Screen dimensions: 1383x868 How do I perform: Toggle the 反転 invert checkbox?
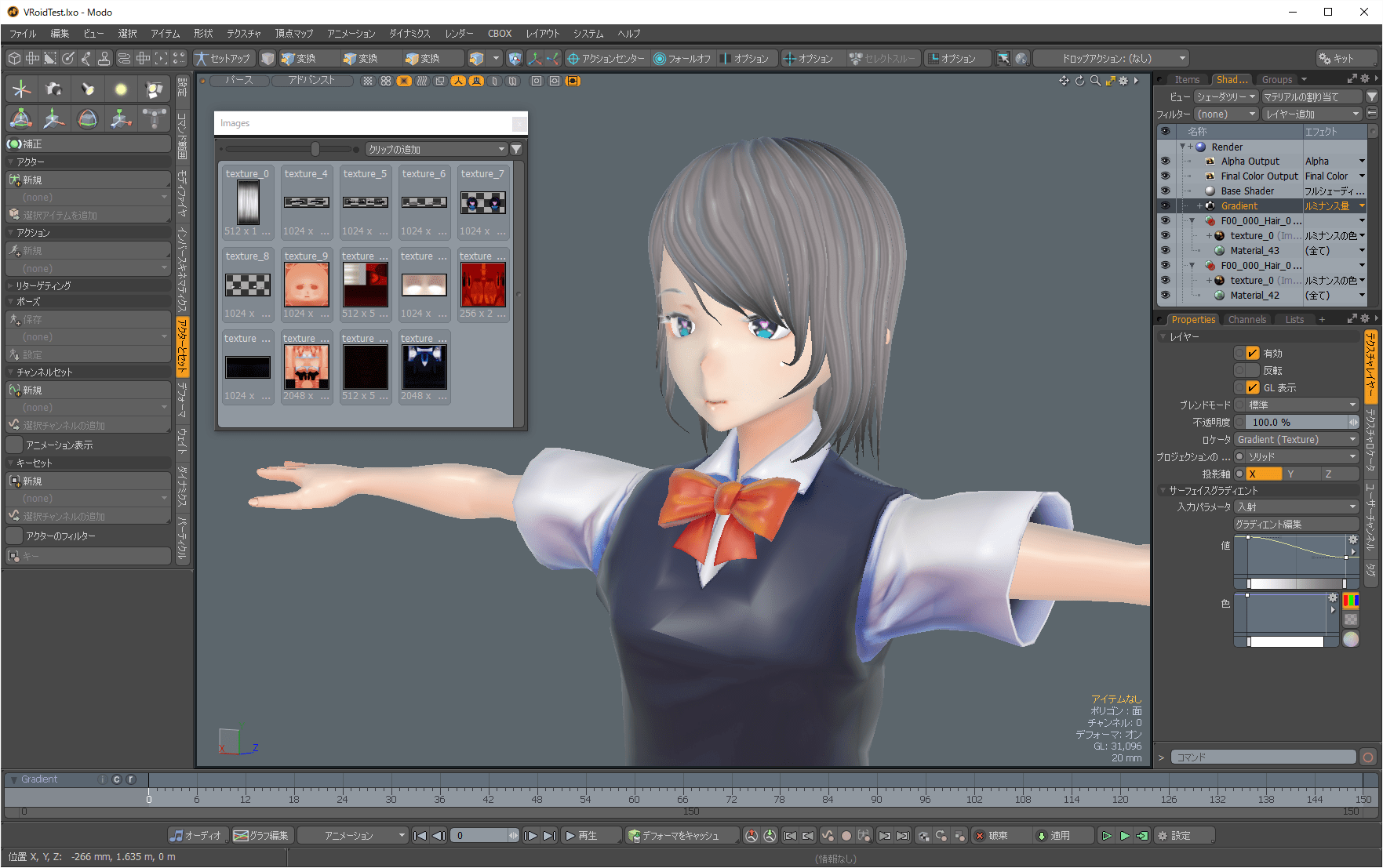[1253, 371]
